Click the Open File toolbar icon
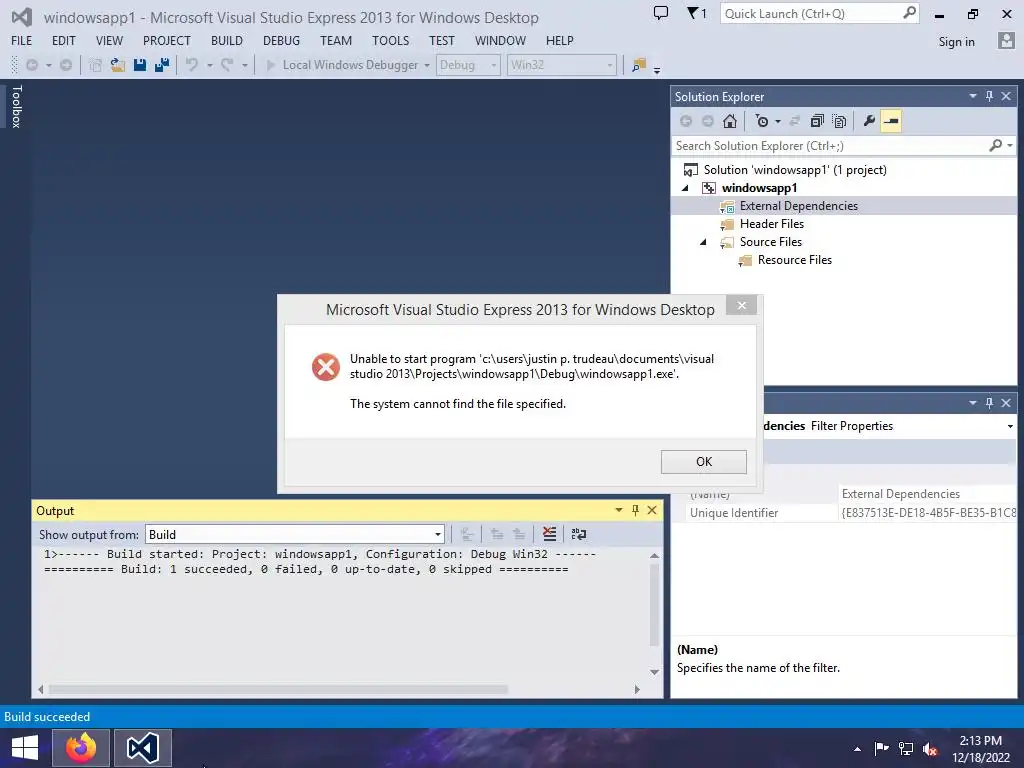This screenshot has height=768, width=1024. click(118, 65)
